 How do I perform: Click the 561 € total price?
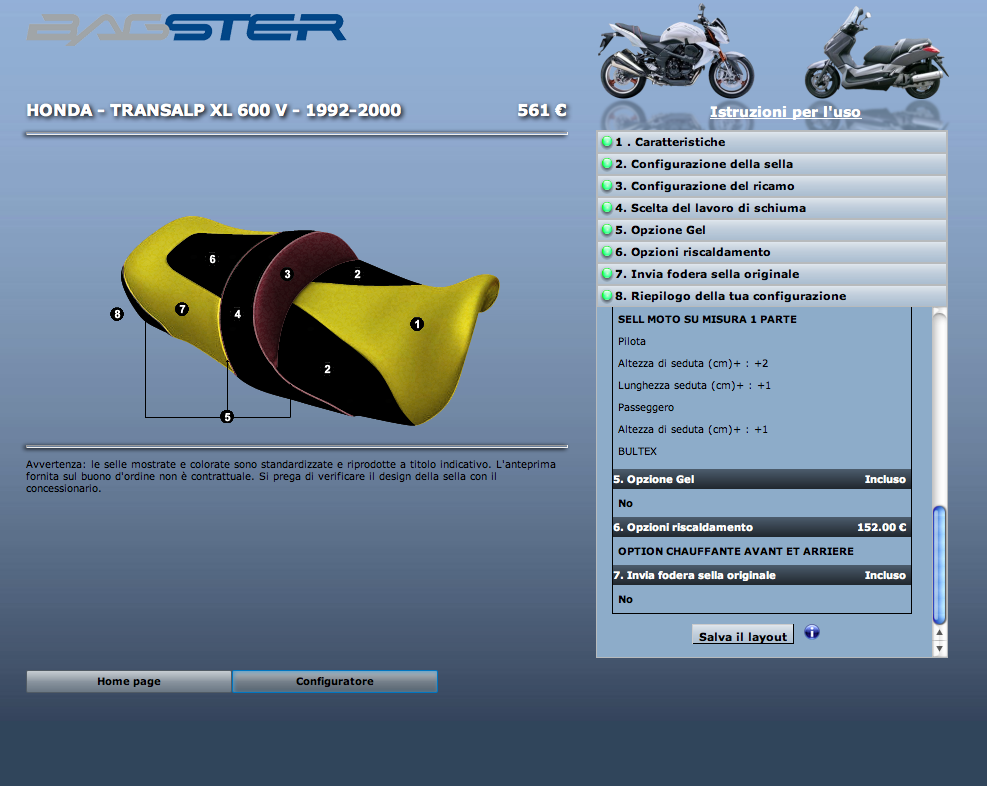click(x=542, y=110)
